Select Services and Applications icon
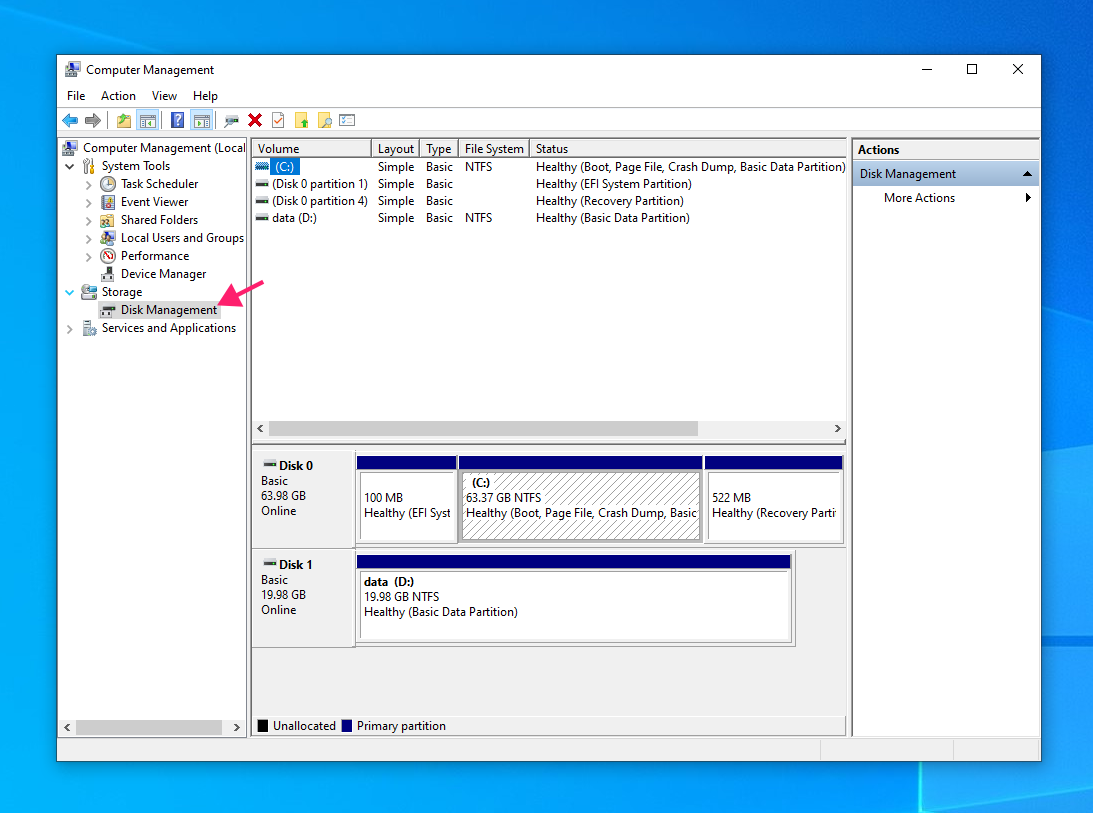Screen dimensions: 1093x813 (x=89, y=328)
